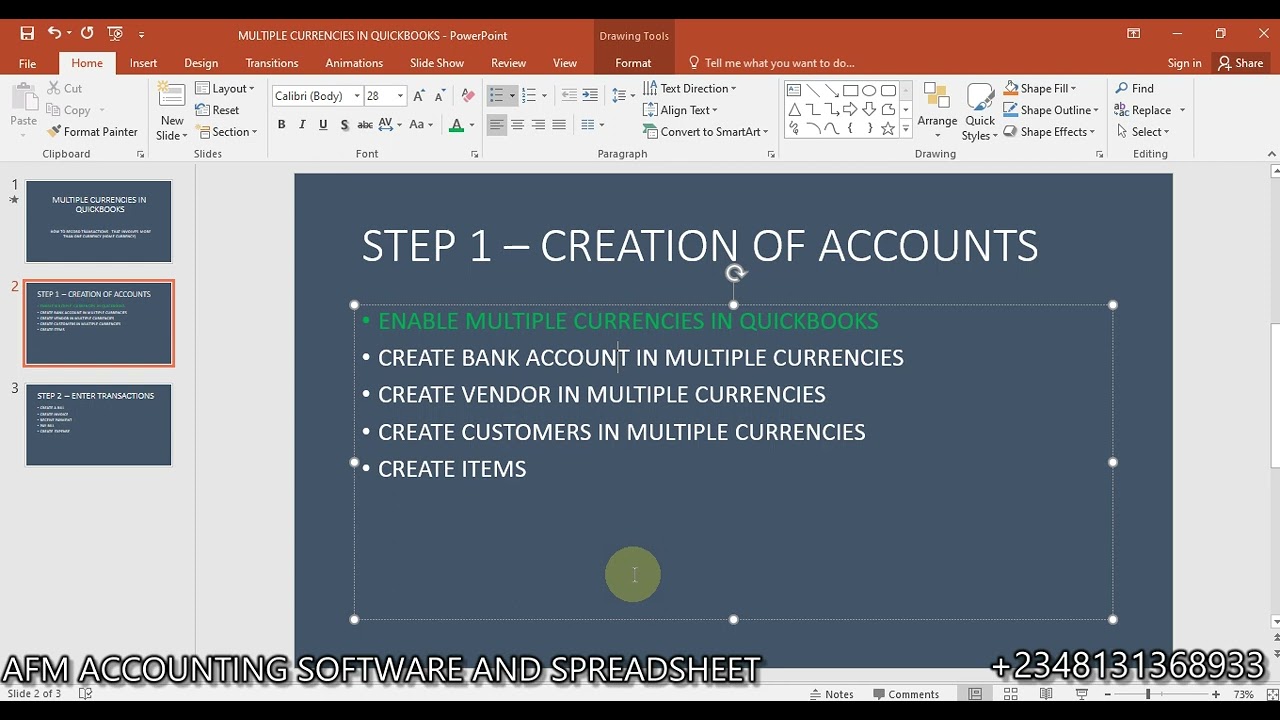Apply text shadow using the S icon
This screenshot has width=1280, height=720.
point(344,125)
